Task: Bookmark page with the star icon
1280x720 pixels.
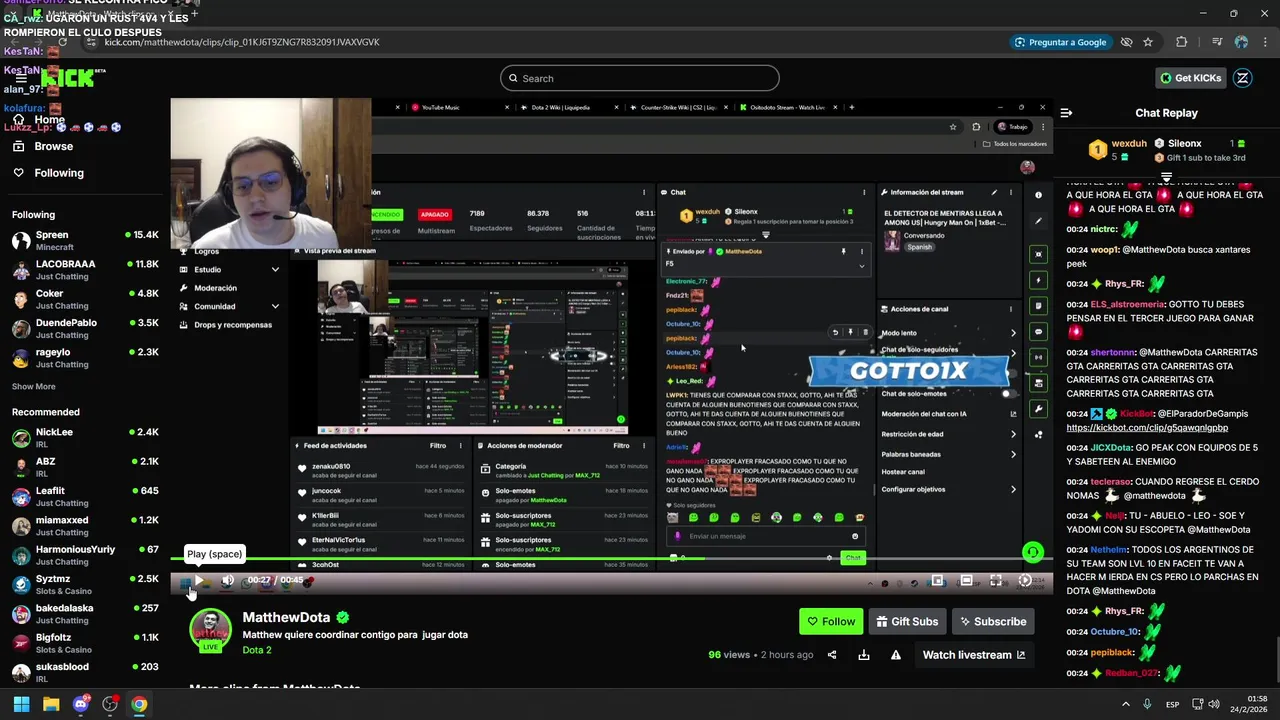Action: [1148, 42]
